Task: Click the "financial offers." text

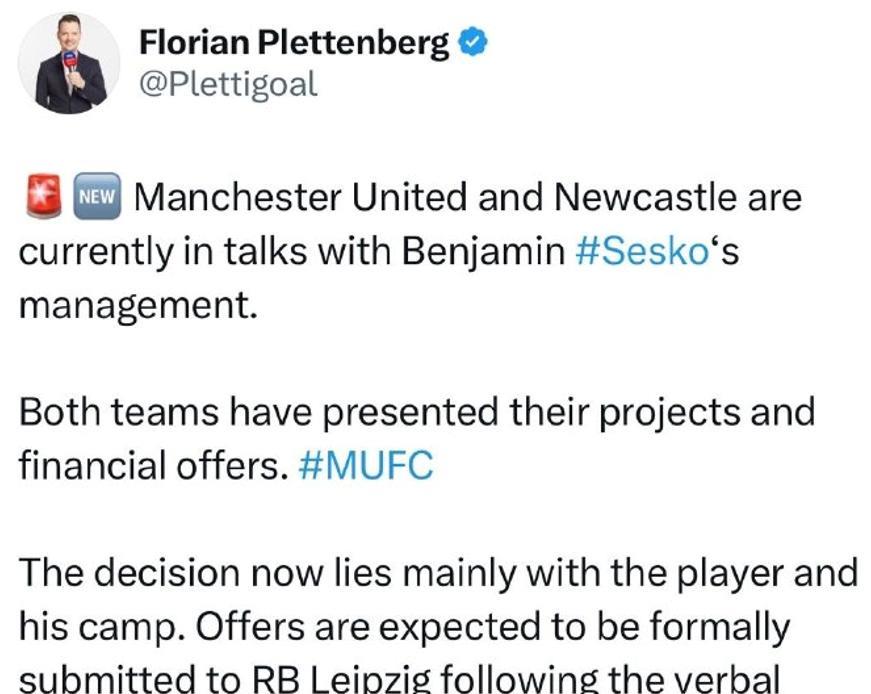Action: tap(152, 465)
